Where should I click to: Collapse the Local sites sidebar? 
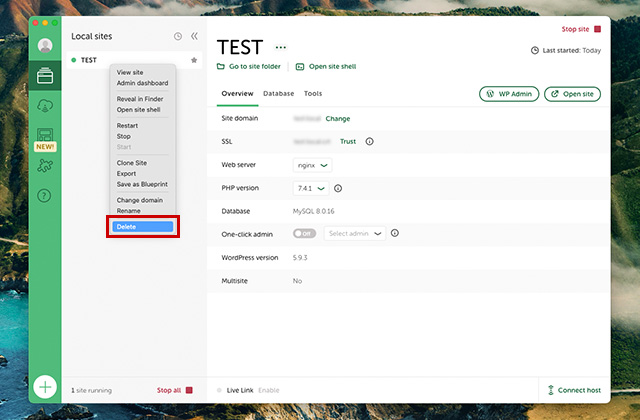[194, 36]
